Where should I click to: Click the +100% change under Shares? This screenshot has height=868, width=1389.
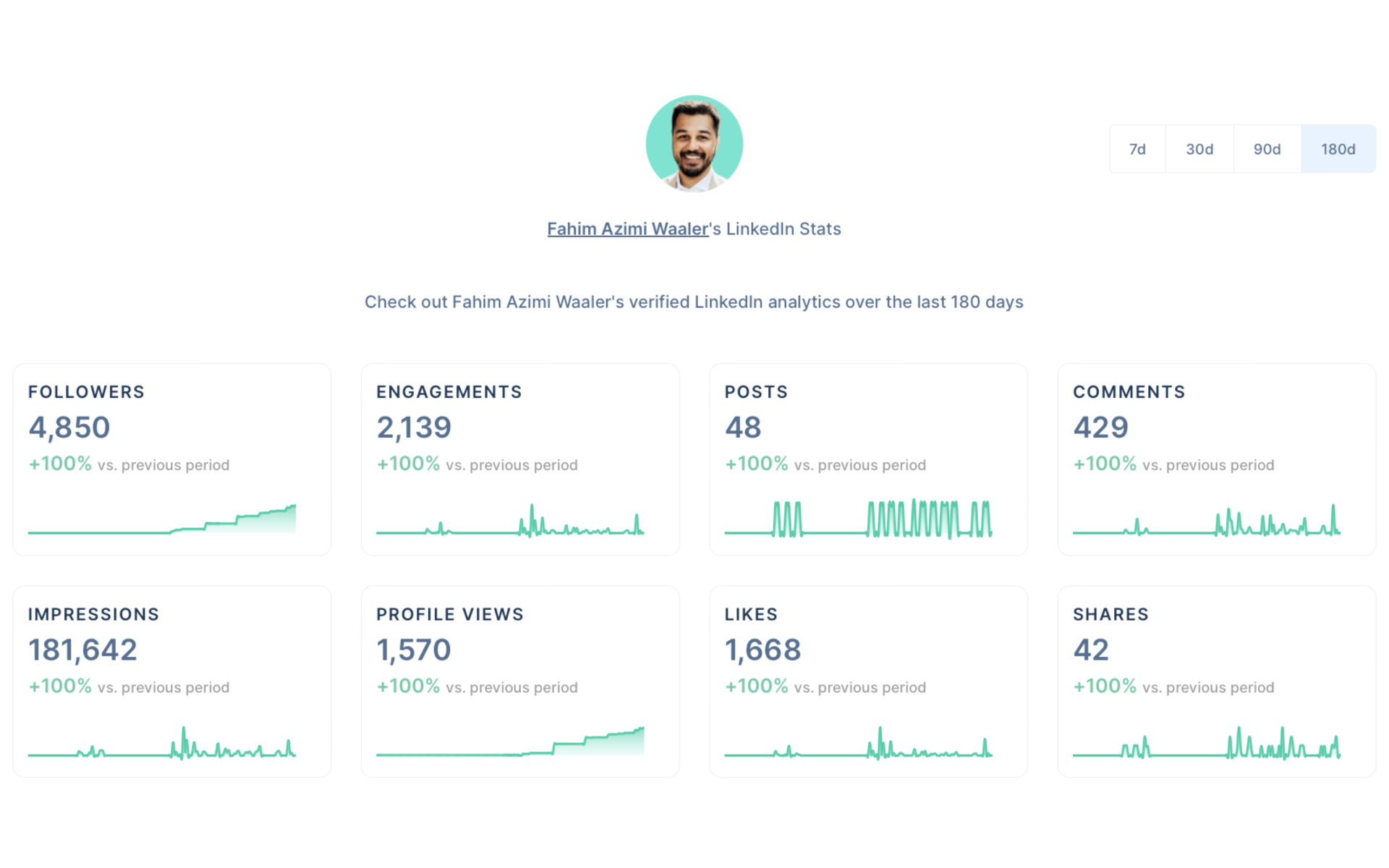point(1105,686)
